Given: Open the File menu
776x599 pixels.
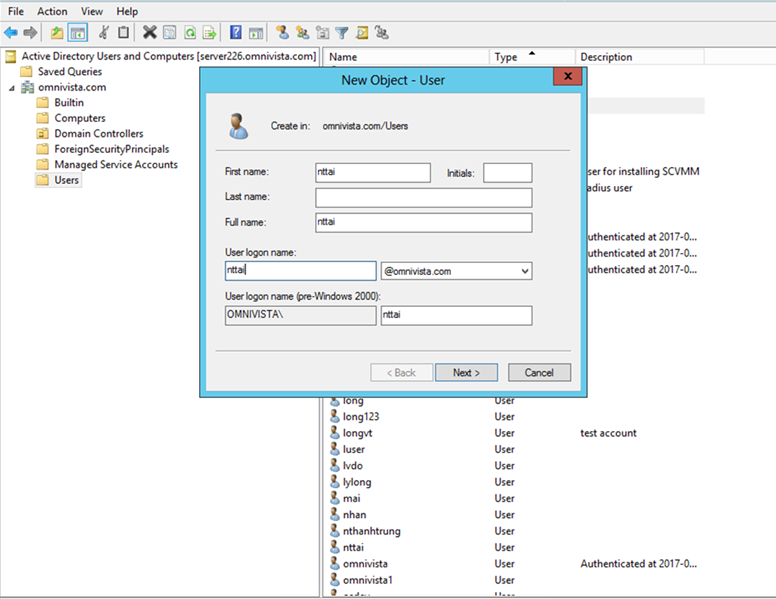Looking at the screenshot, I should pyautogui.click(x=16, y=11).
